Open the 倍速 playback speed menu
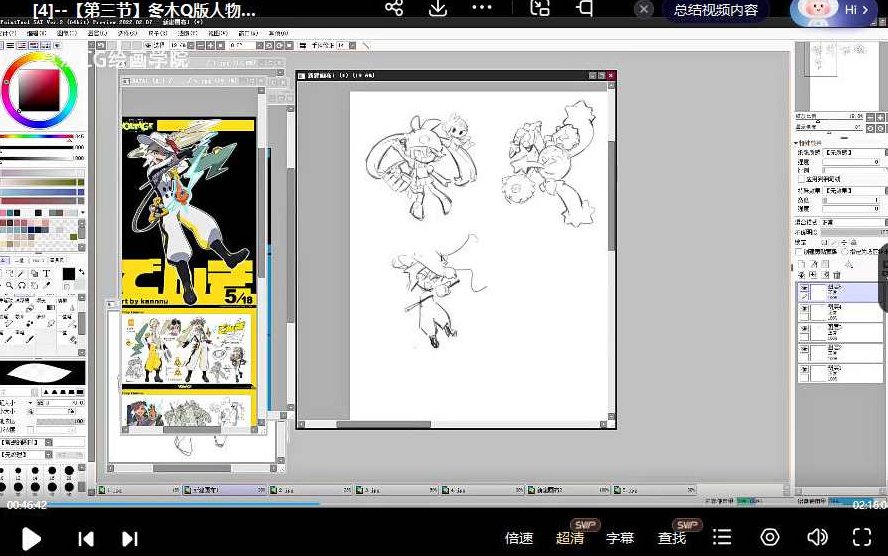 (x=519, y=538)
